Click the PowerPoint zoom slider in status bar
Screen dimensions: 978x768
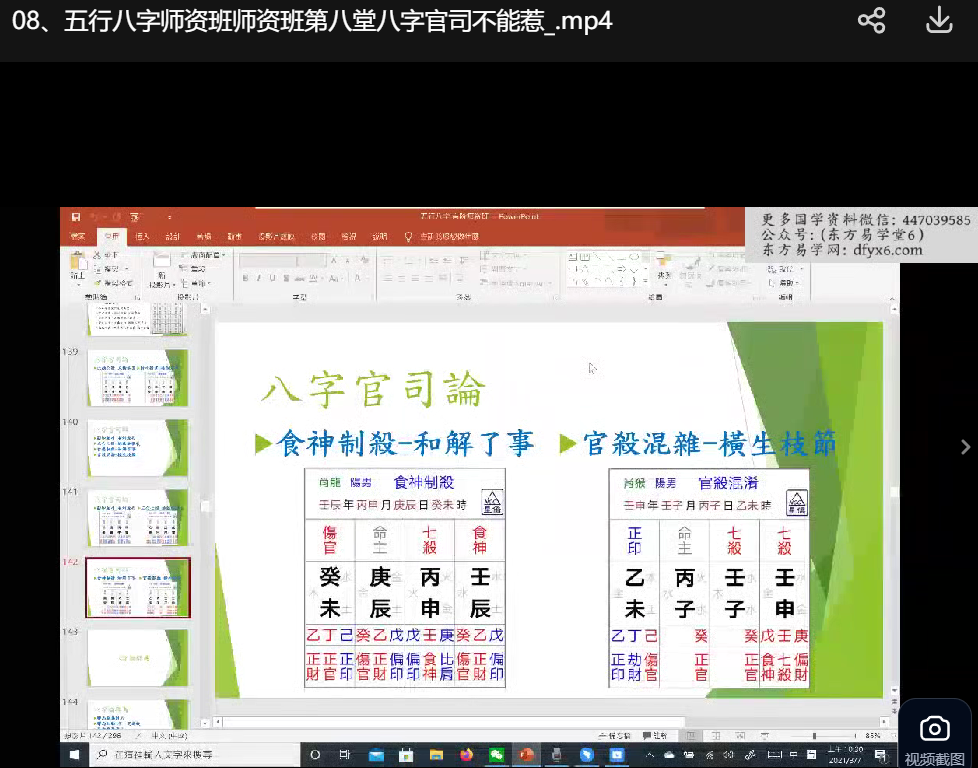pyautogui.click(x=815, y=736)
